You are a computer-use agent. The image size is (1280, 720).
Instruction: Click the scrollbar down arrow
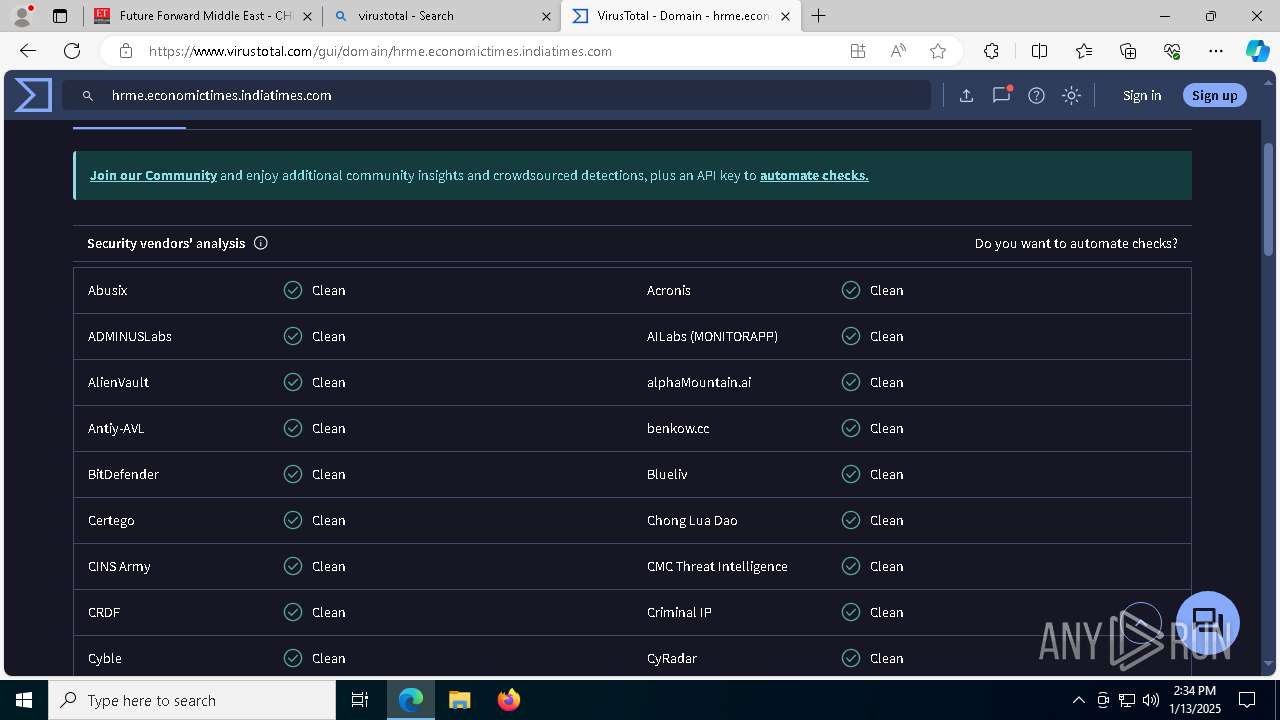1269,663
